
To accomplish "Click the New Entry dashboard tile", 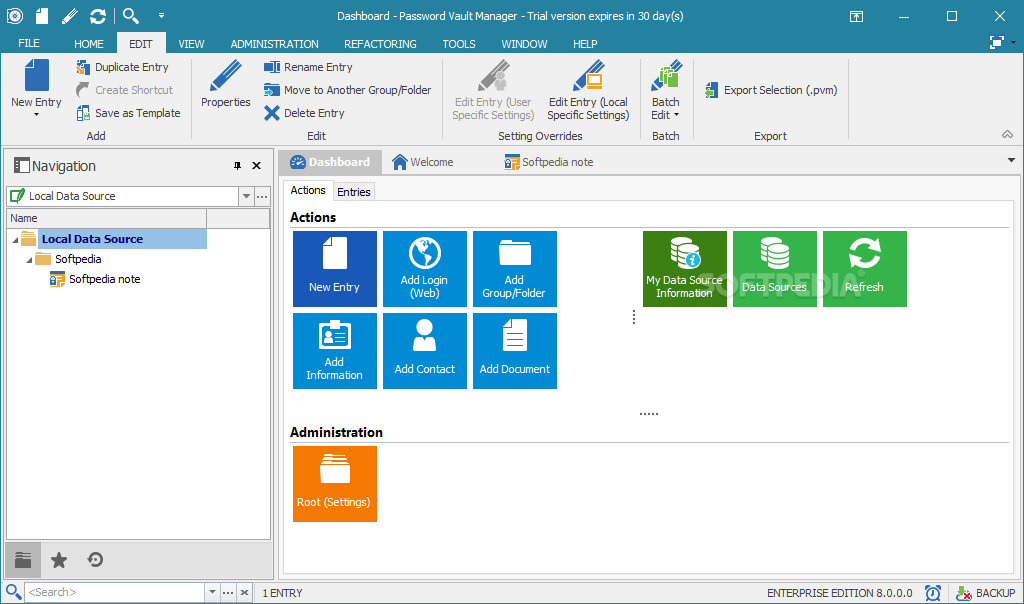I will pos(334,269).
